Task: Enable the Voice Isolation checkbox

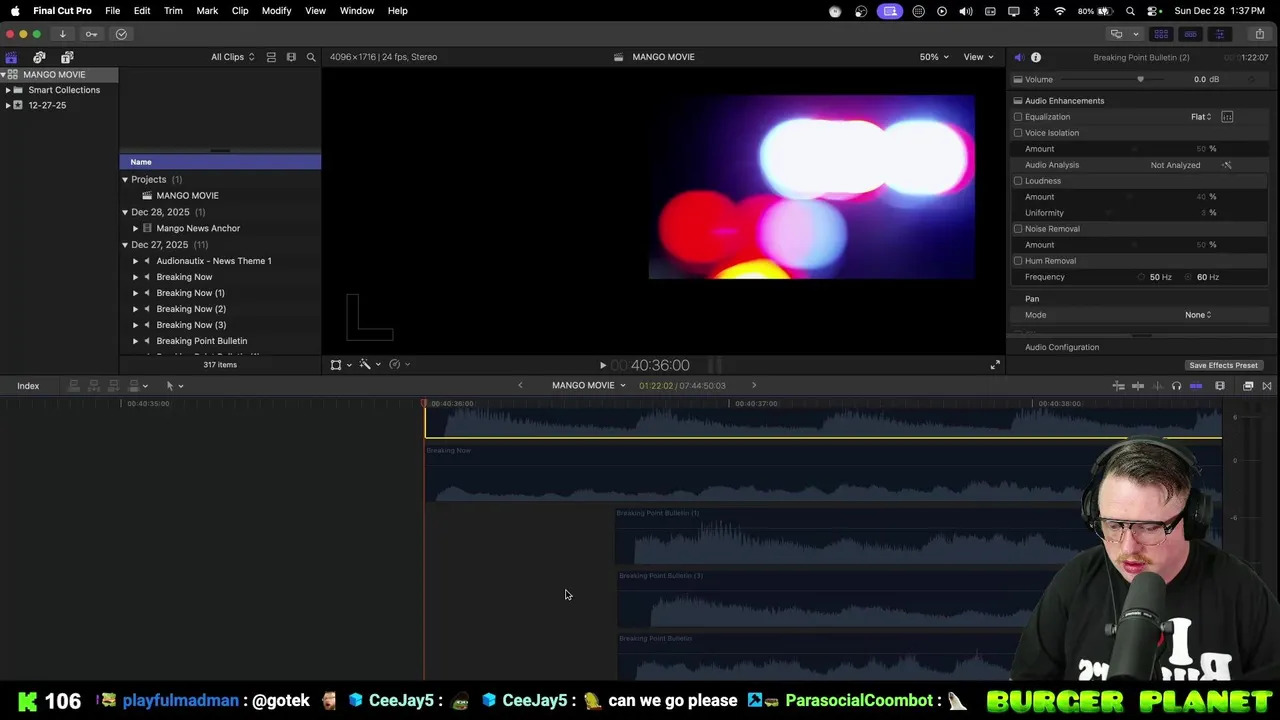Action: tap(1018, 133)
